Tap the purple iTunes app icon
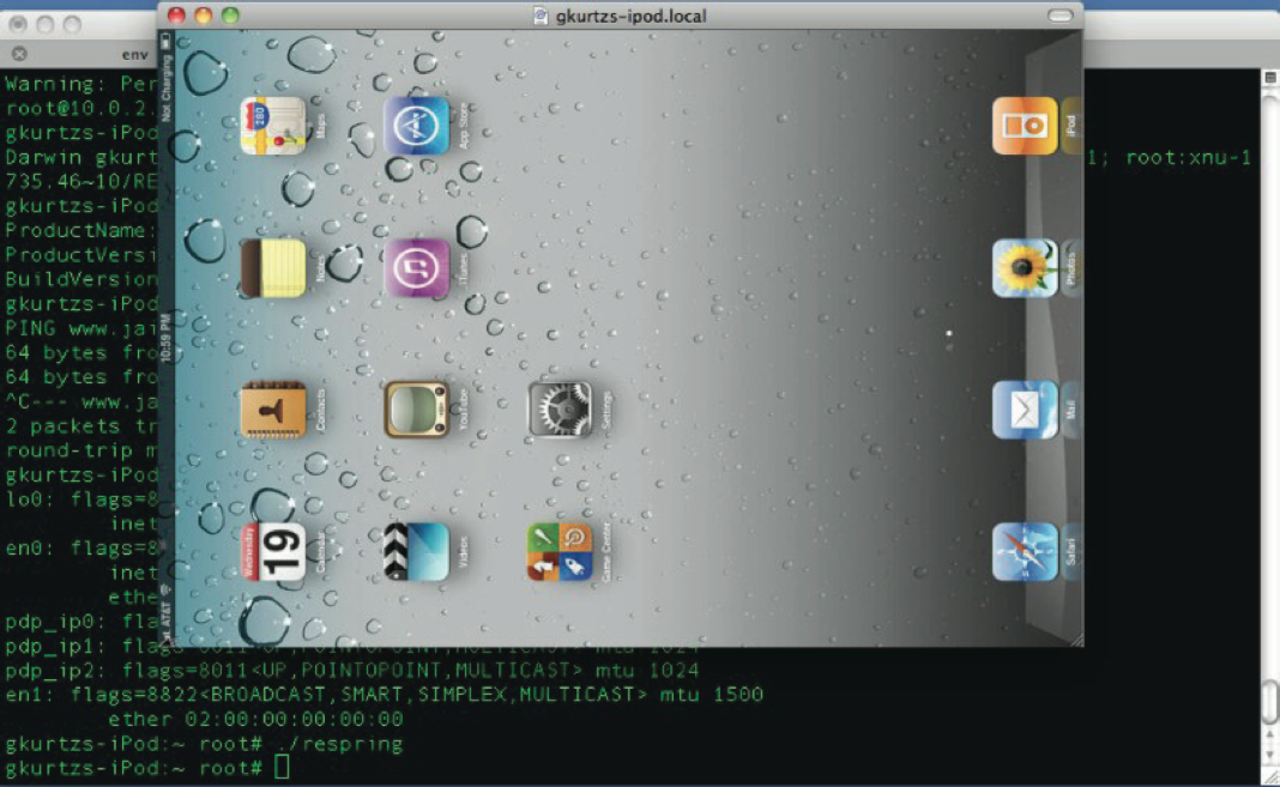This screenshot has height=787, width=1280. (x=416, y=268)
